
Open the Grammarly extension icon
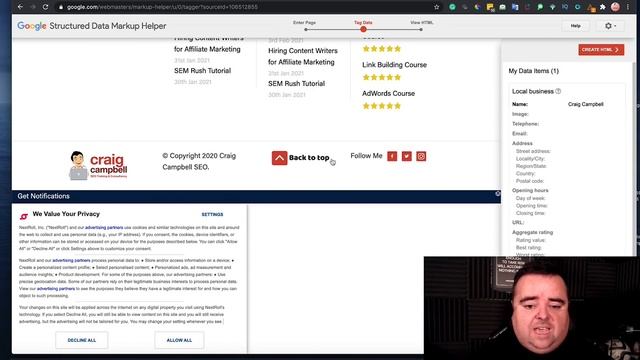(x=452, y=7)
